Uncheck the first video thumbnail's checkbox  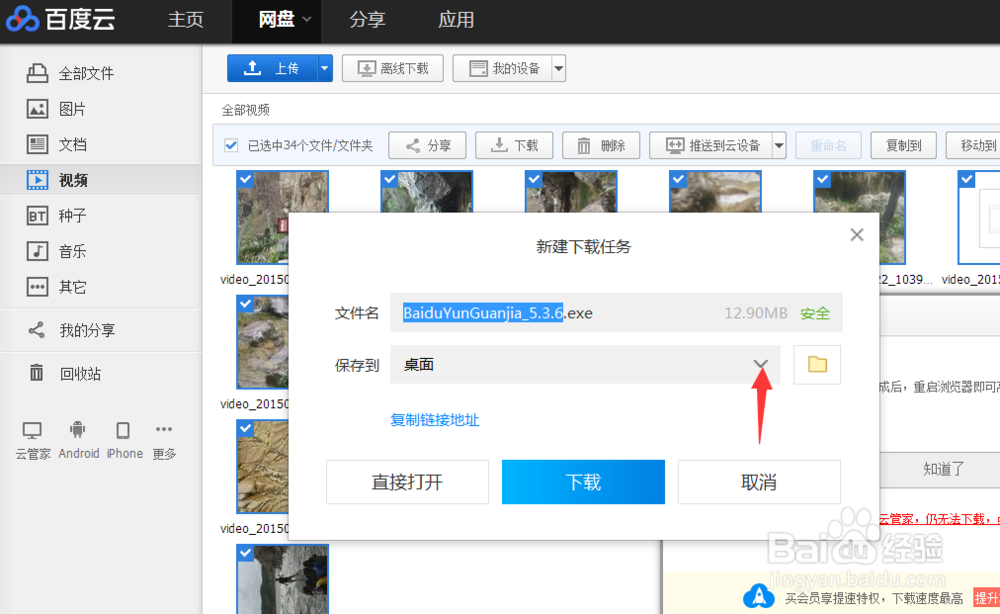[x=246, y=180]
